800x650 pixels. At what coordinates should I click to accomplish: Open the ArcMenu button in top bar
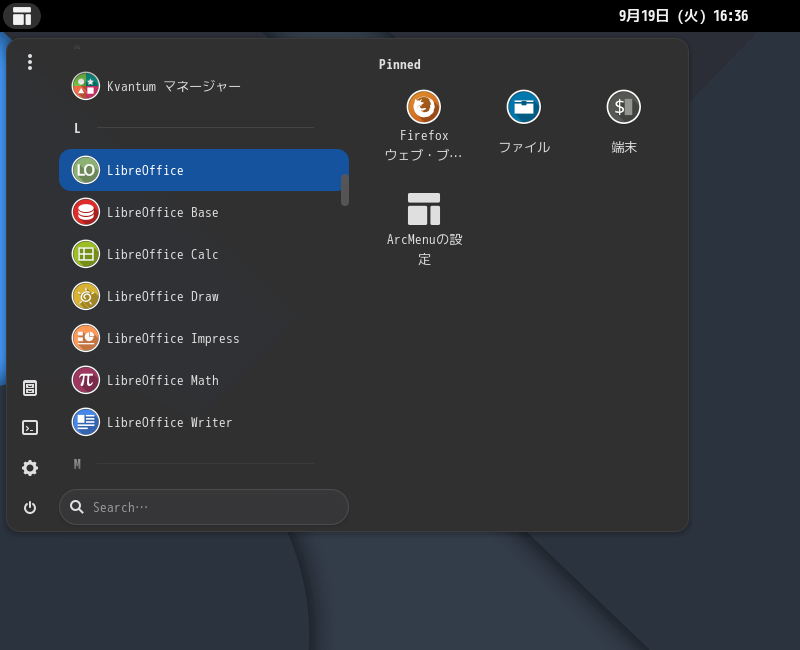(22, 16)
